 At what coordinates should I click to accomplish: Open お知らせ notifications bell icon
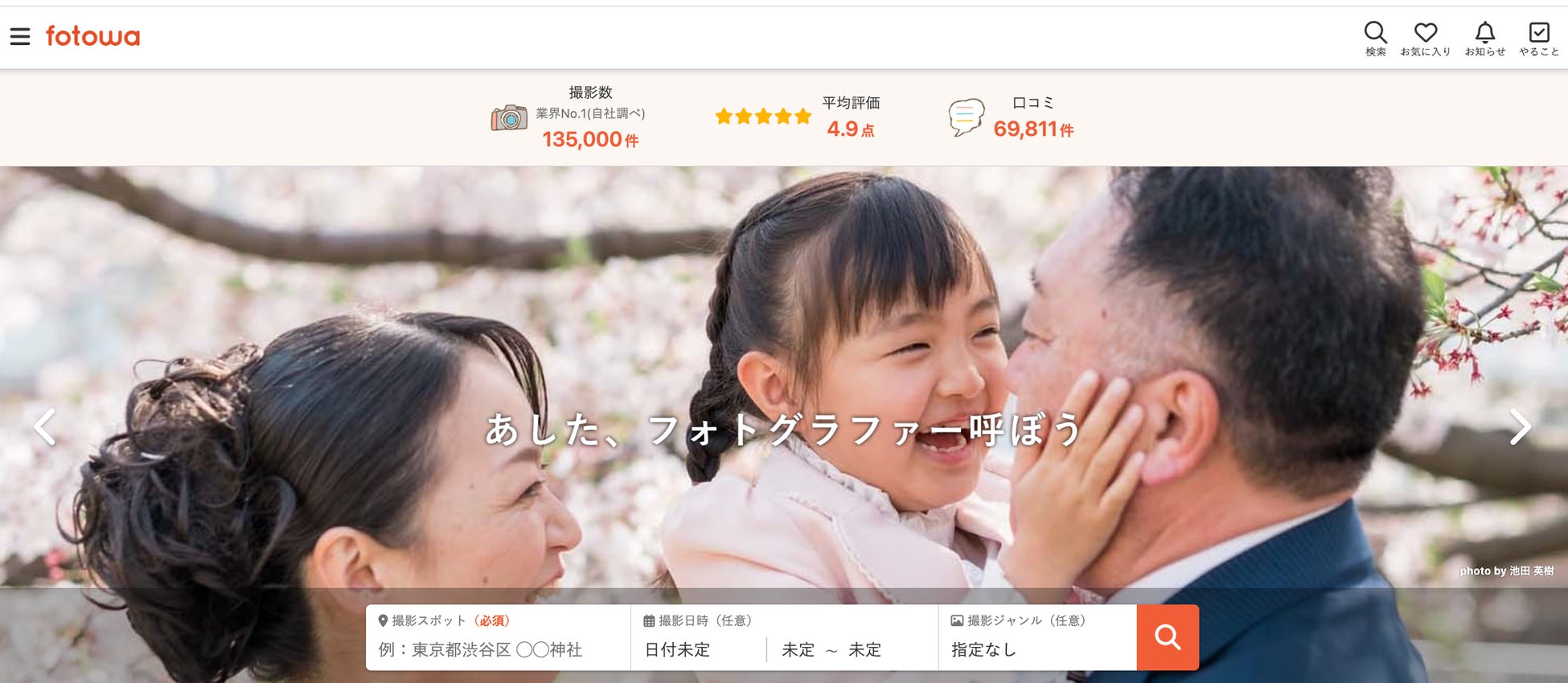click(x=1484, y=39)
